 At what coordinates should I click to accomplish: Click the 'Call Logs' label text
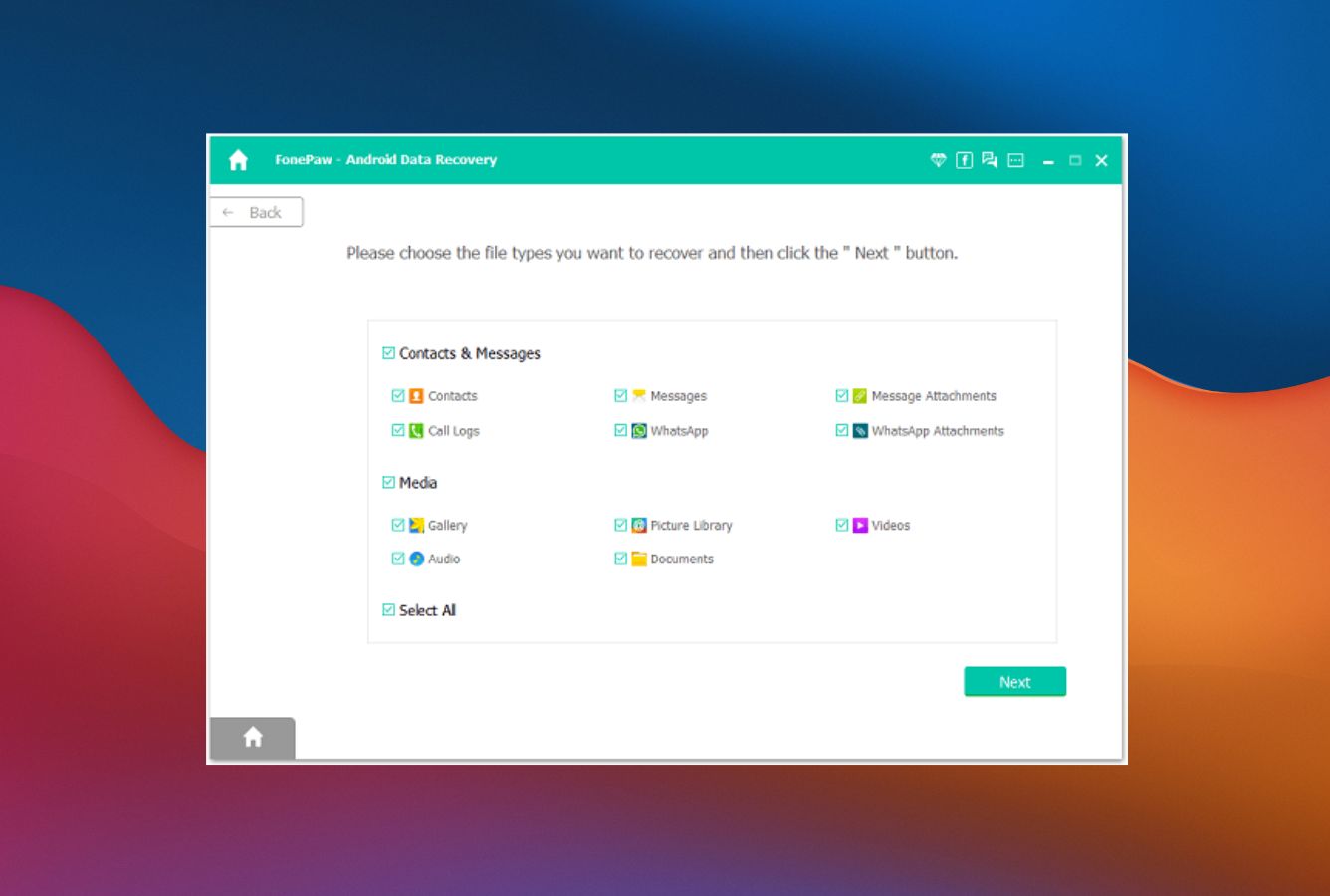point(454,431)
